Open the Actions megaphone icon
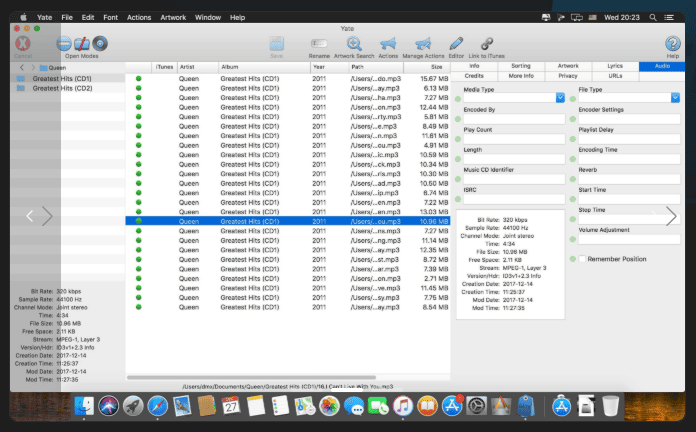Image resolution: width=696 pixels, height=432 pixels. point(388,44)
